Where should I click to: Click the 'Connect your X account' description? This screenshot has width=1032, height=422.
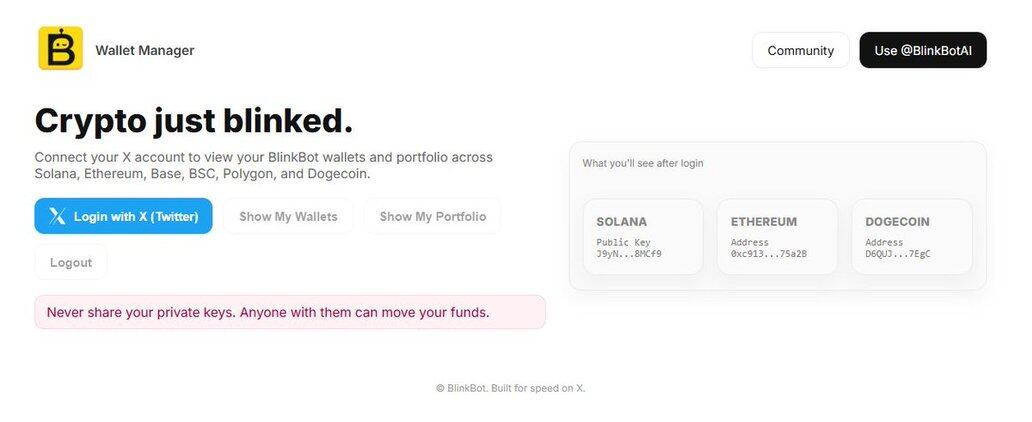(x=263, y=165)
